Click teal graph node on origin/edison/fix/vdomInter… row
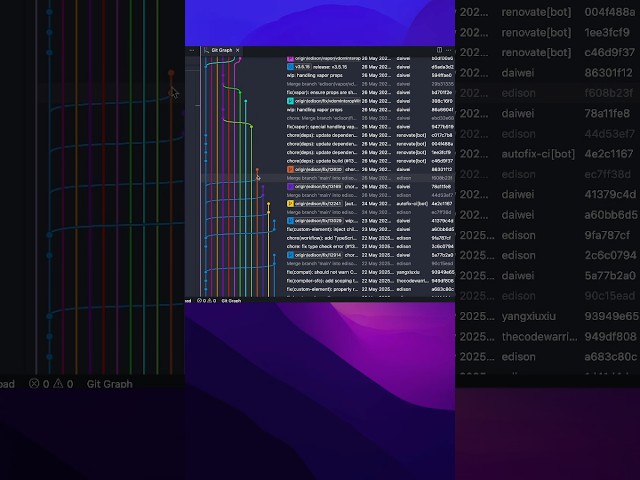640x480 pixels. click(246, 101)
